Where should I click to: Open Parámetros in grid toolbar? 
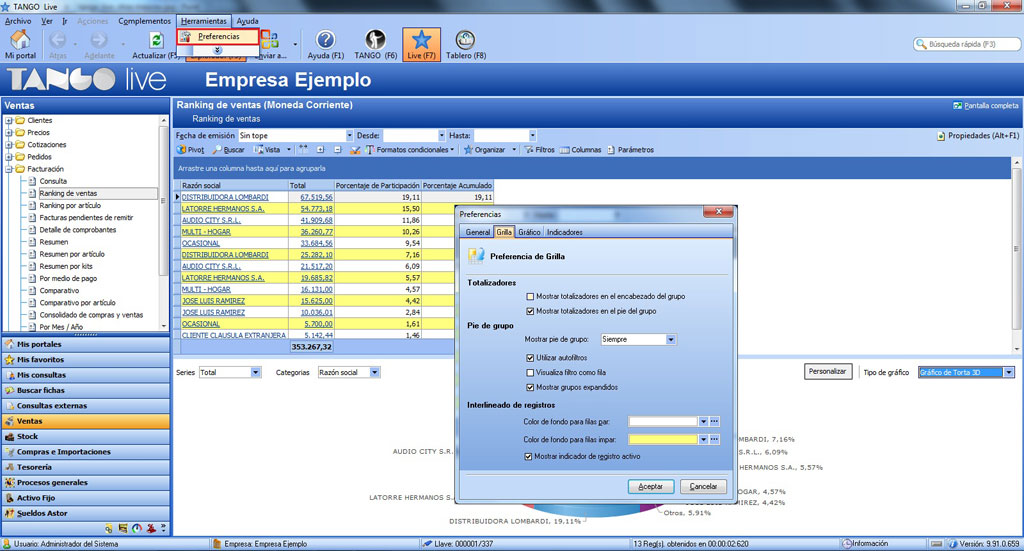point(630,150)
